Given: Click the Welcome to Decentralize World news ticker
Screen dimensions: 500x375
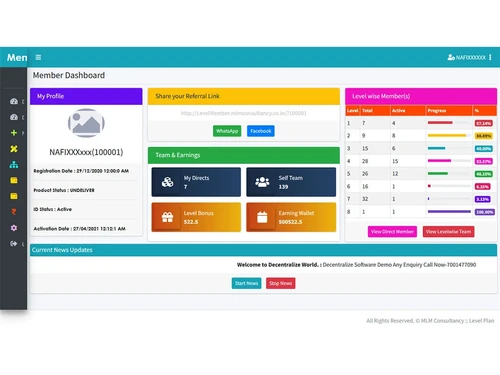Looking at the screenshot, I should pyautogui.click(x=356, y=265).
